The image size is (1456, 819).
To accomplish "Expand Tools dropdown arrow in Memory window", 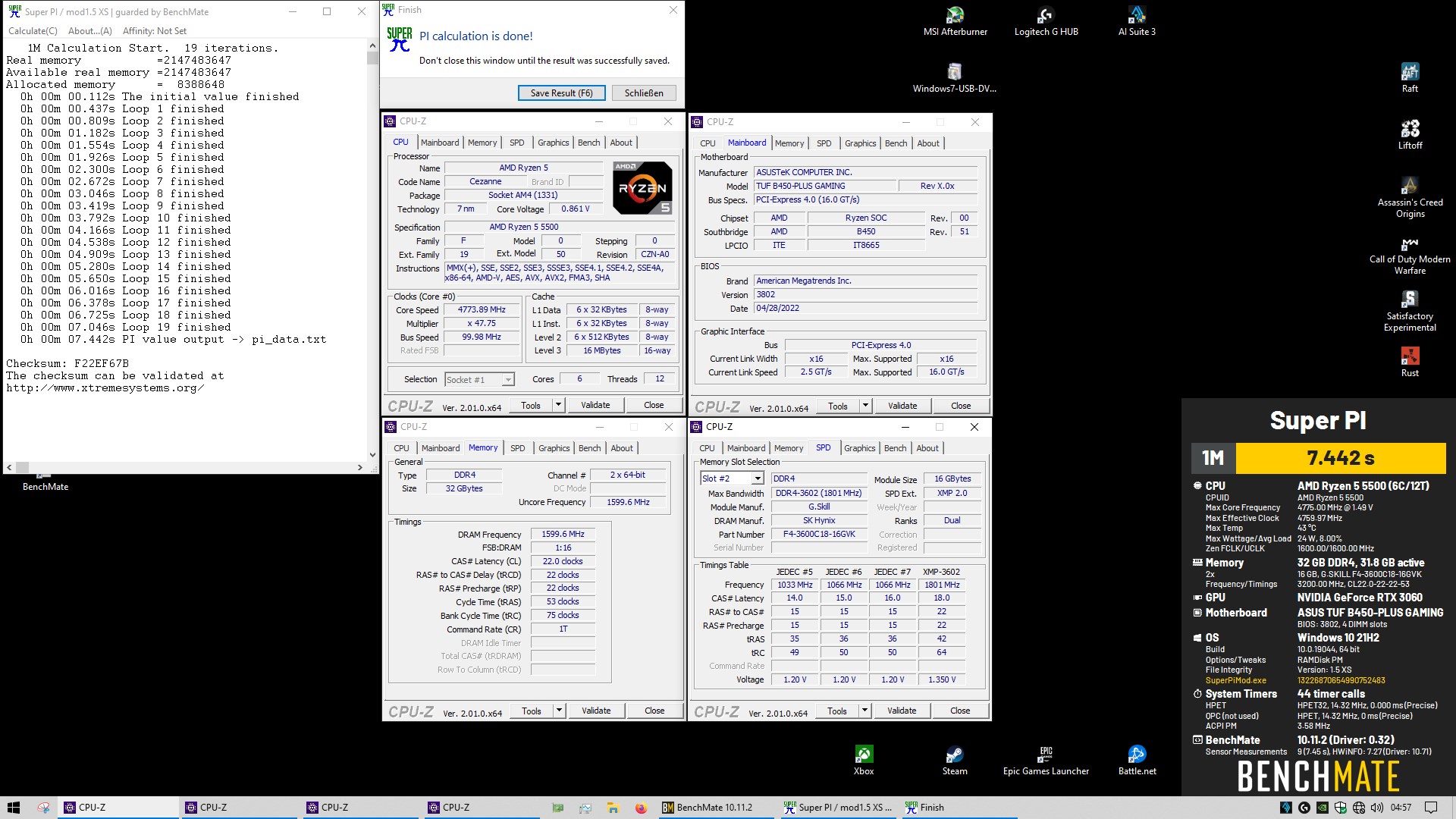I will [x=559, y=711].
